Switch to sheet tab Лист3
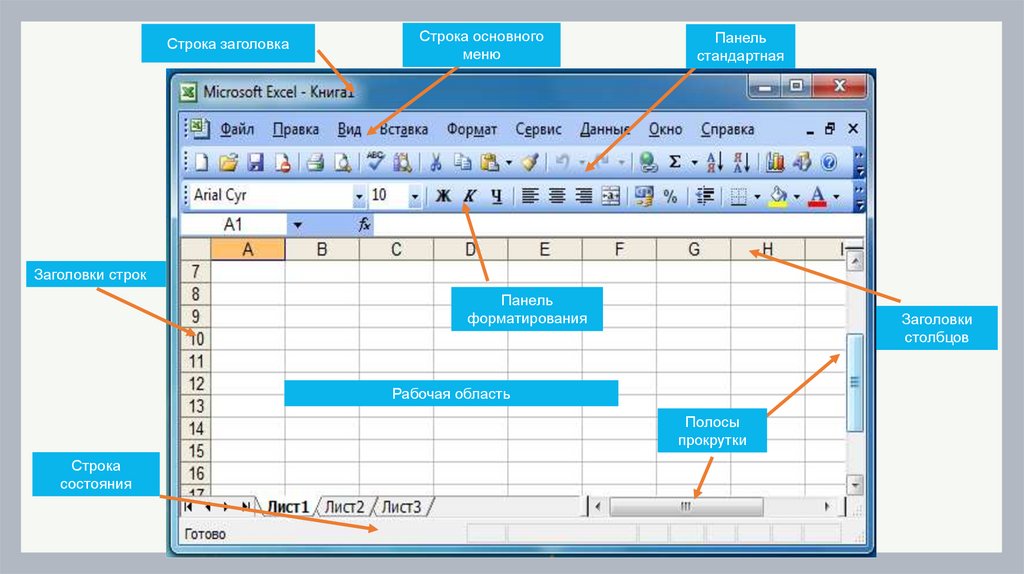 (401, 507)
